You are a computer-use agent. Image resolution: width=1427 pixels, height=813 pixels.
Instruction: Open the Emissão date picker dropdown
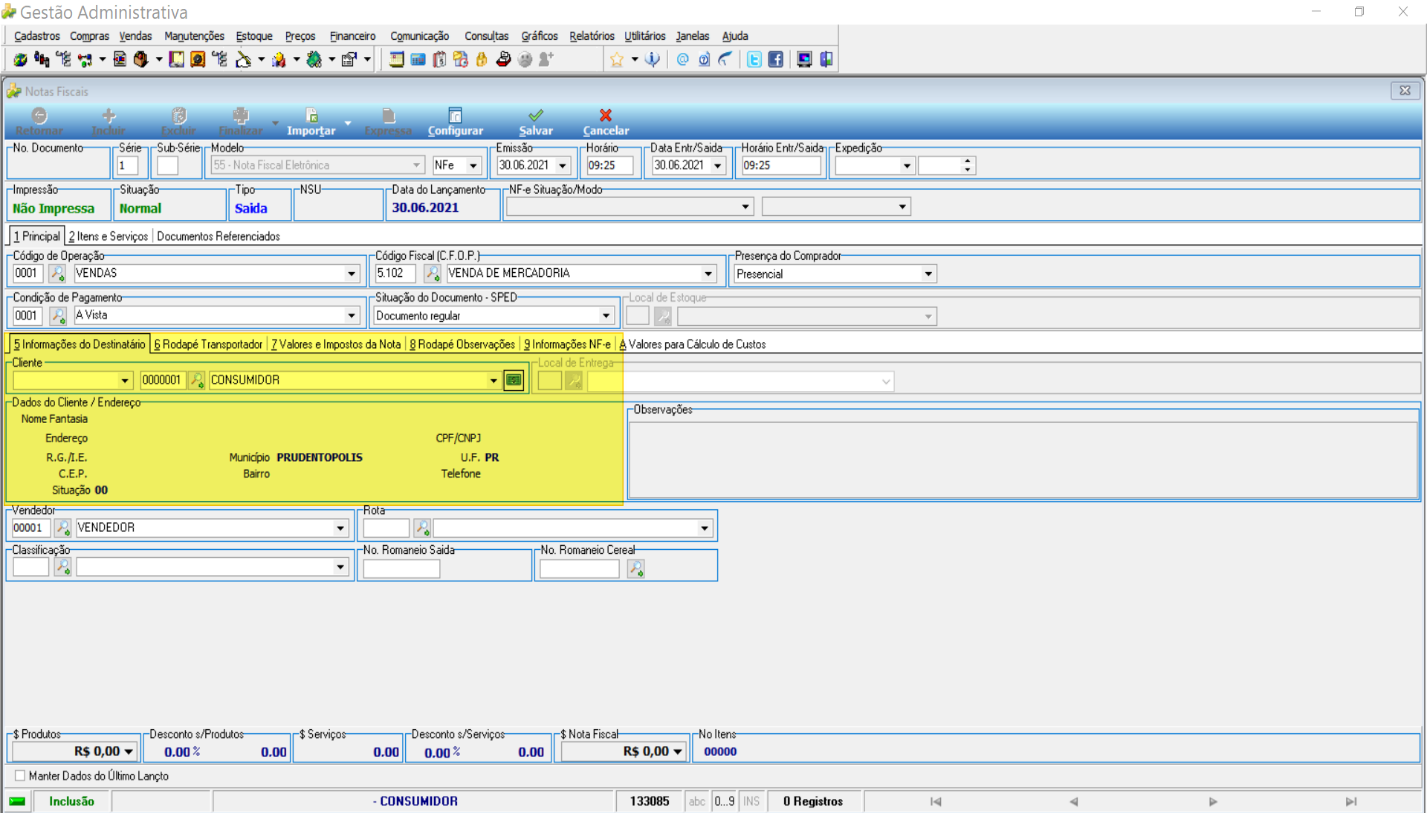click(x=562, y=165)
